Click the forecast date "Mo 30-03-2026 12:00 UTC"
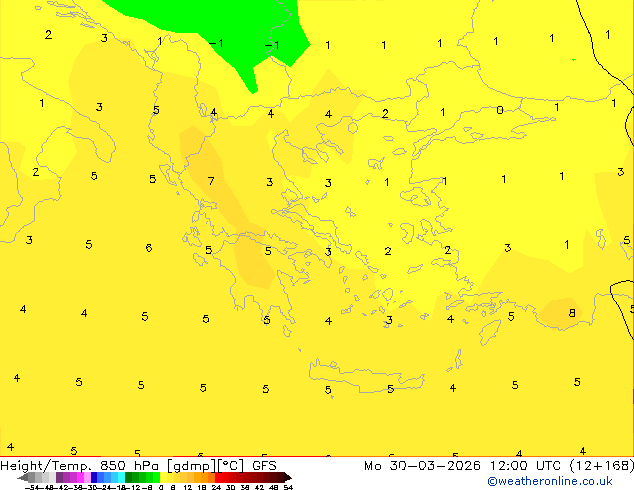The image size is (634, 490). click(464, 466)
